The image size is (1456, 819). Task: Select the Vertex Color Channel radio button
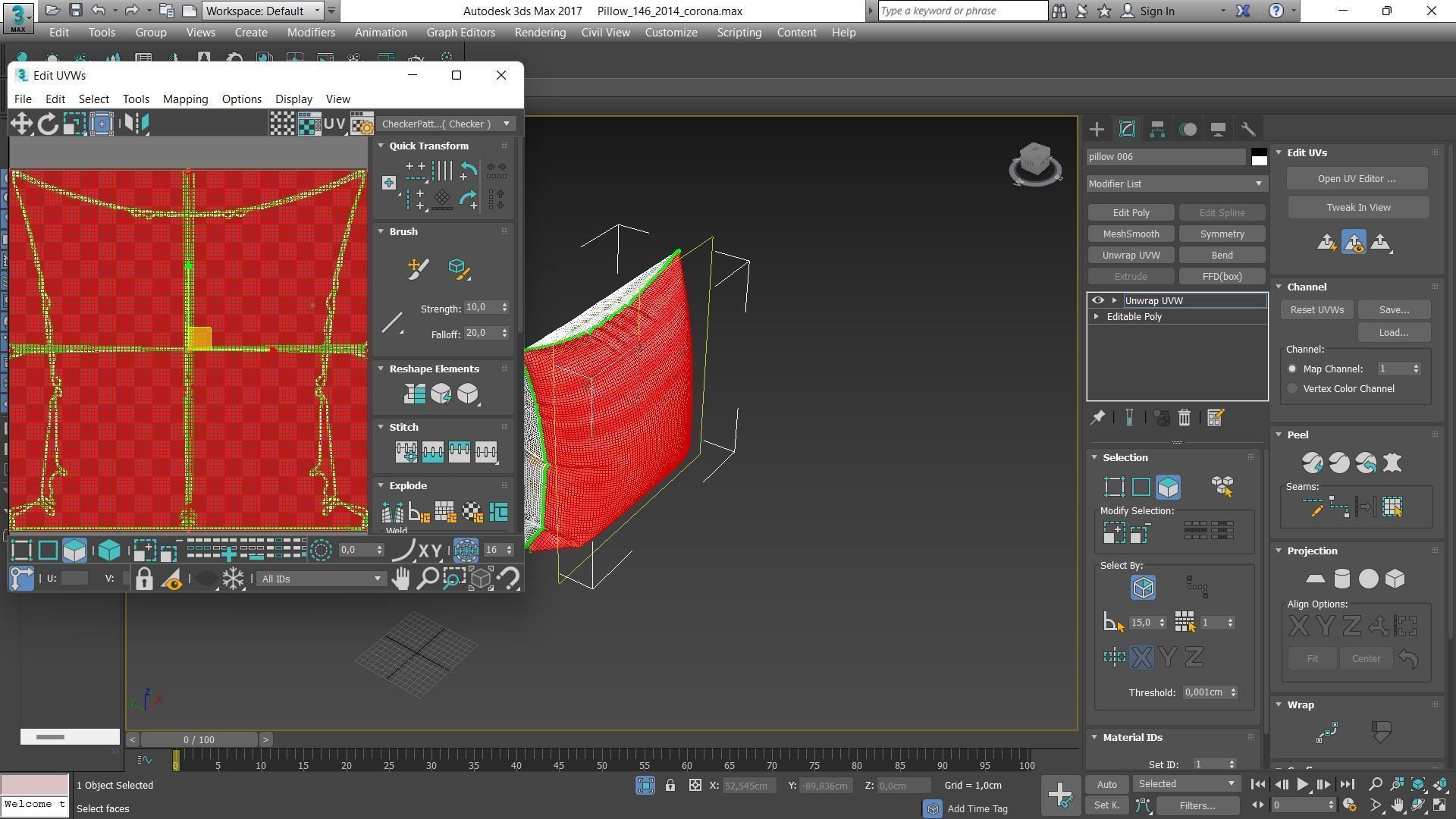tap(1292, 389)
